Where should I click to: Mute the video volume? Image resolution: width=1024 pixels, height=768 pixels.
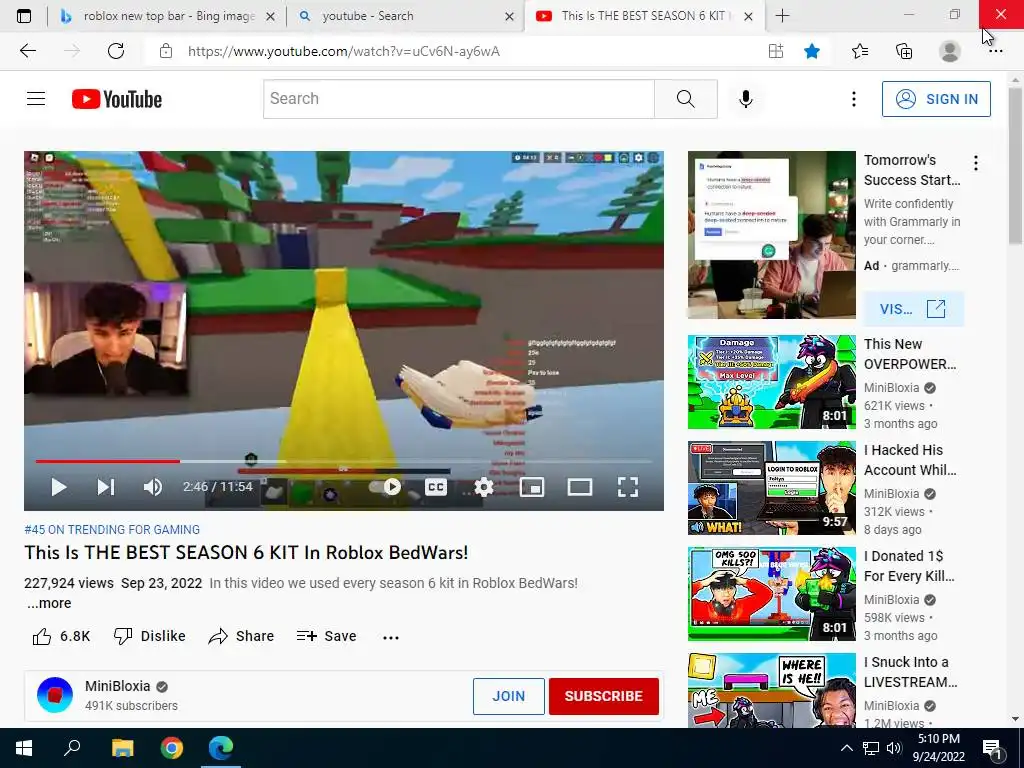pos(153,487)
